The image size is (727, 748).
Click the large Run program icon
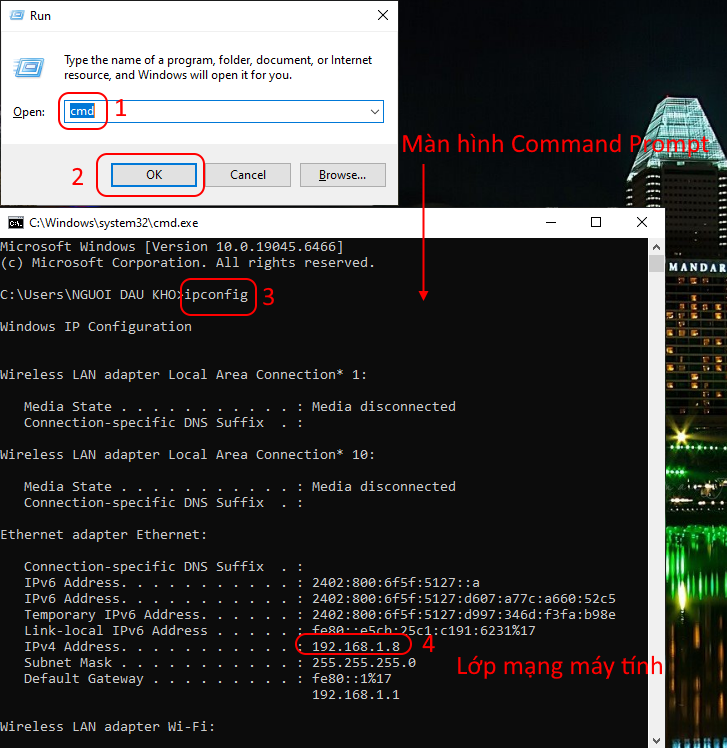(28, 67)
